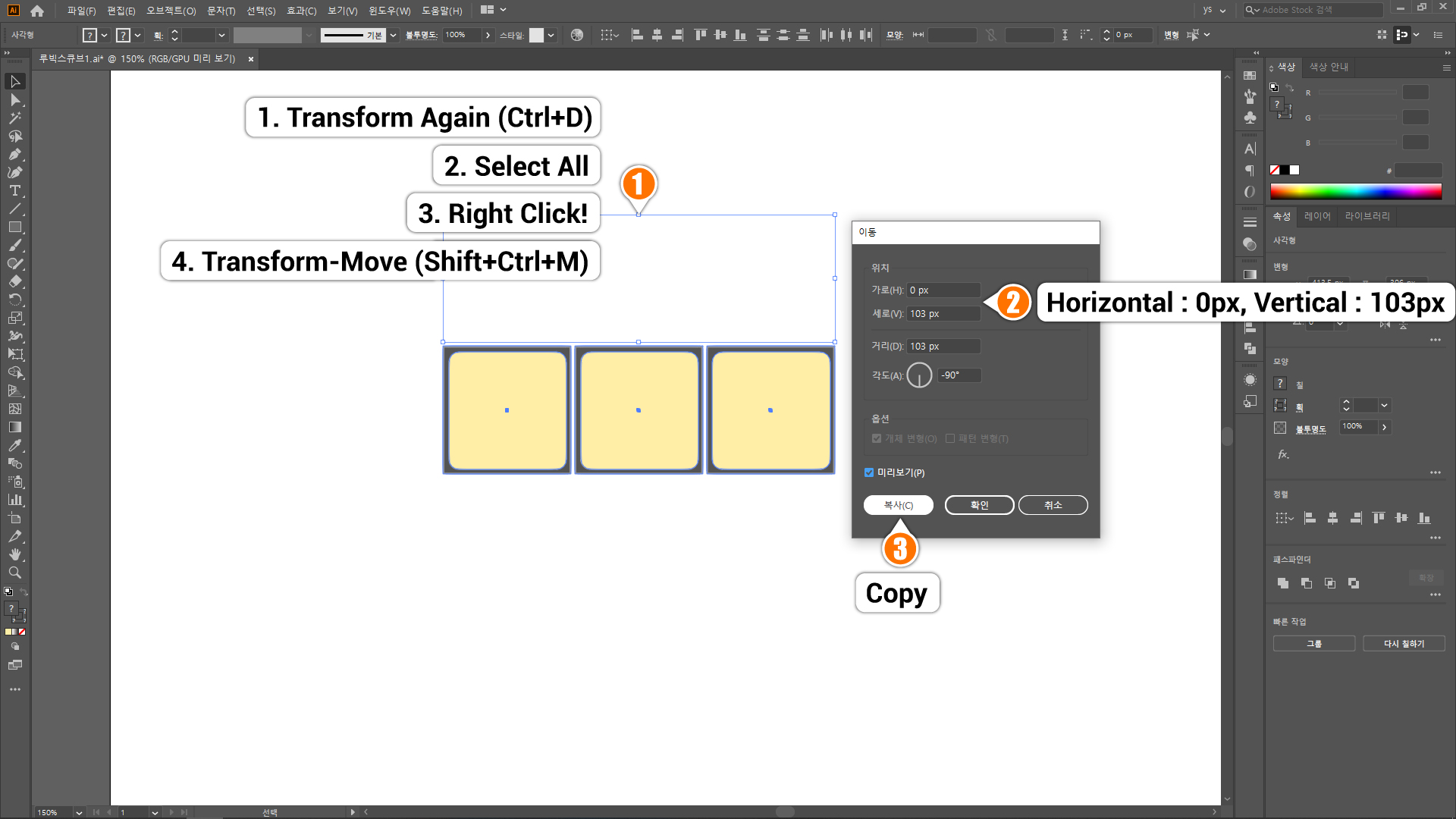Switch to the 레이어 tab

point(1317,216)
